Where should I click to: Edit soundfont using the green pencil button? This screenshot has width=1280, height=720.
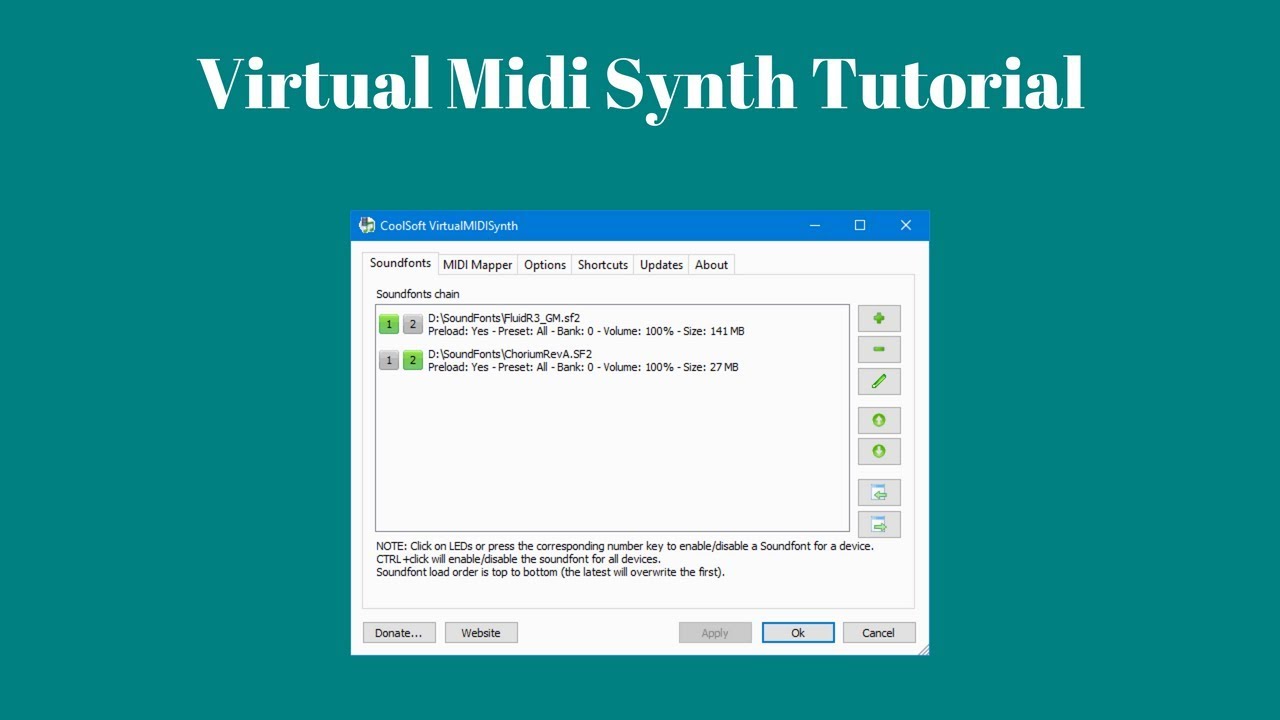click(x=879, y=381)
